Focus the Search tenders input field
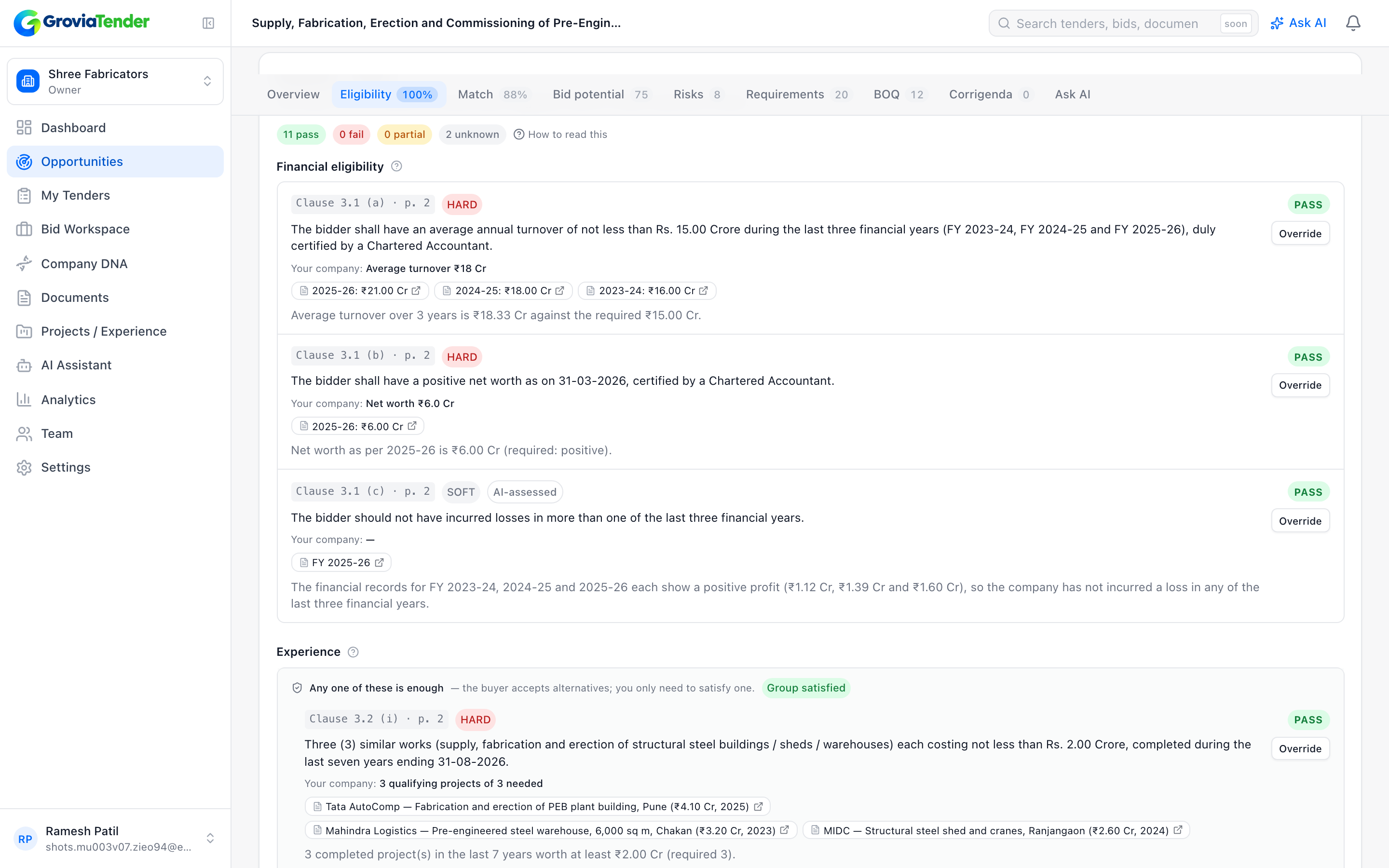 coord(1123,24)
